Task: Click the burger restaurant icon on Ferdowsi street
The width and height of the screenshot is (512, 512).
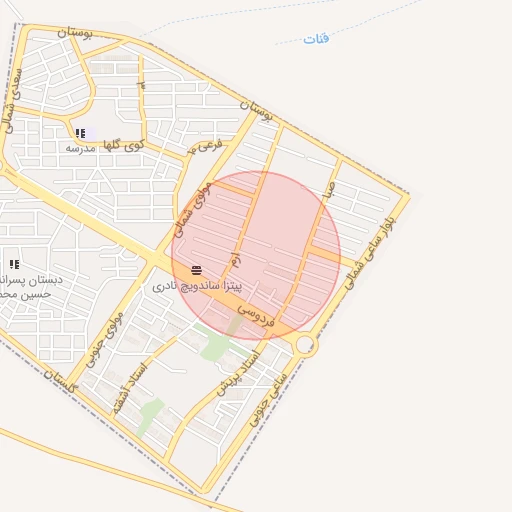Action: [x=197, y=270]
